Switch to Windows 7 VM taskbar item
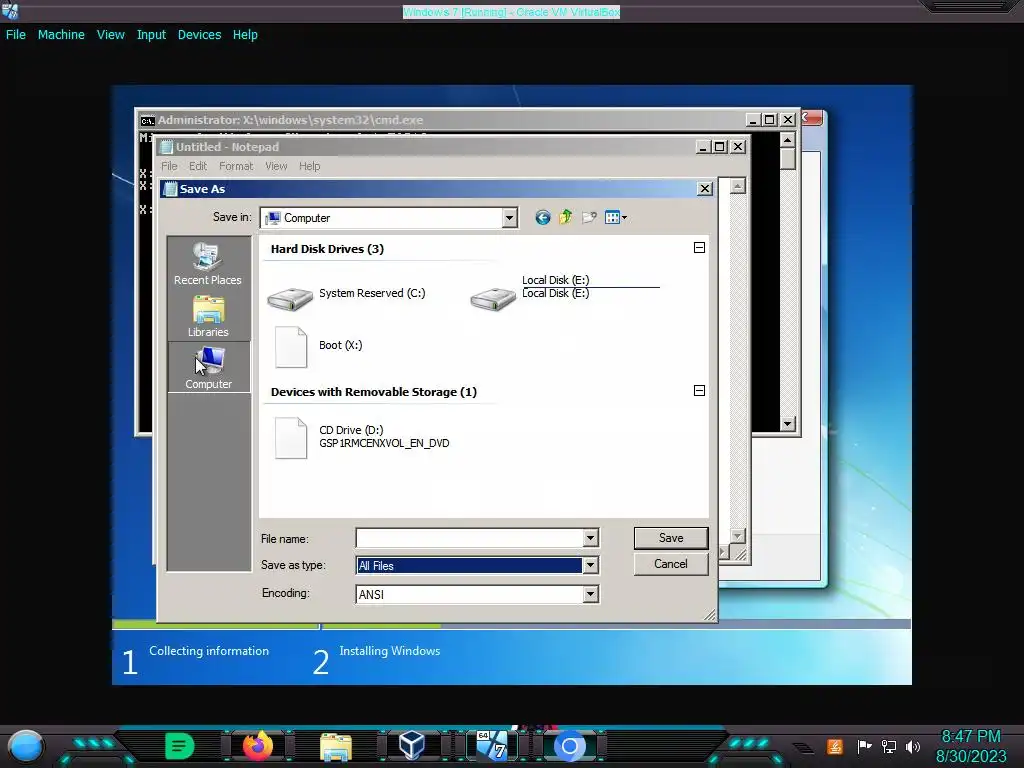The width and height of the screenshot is (1024, 768). [x=492, y=746]
